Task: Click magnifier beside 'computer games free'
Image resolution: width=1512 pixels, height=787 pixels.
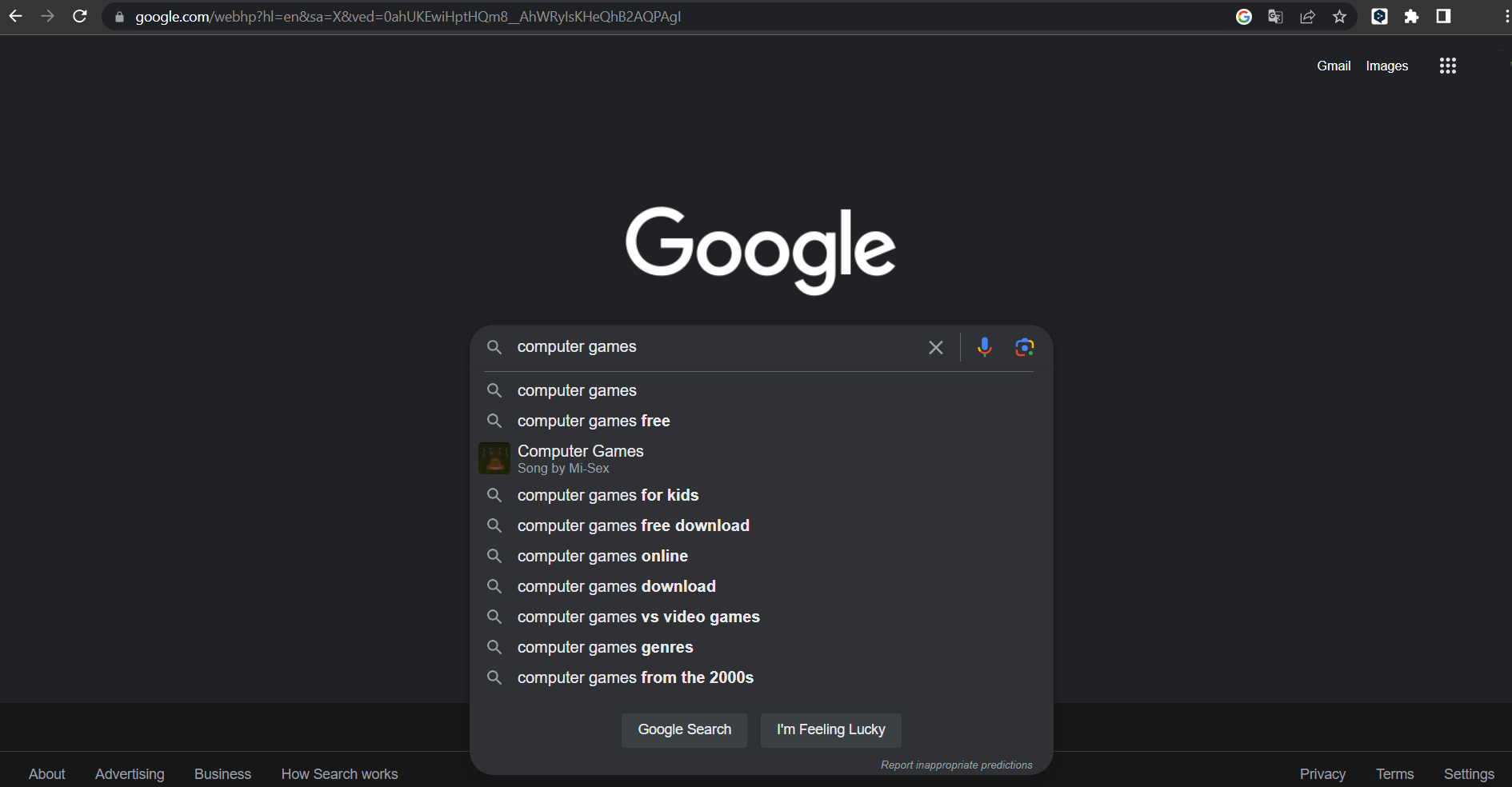Action: (x=494, y=421)
